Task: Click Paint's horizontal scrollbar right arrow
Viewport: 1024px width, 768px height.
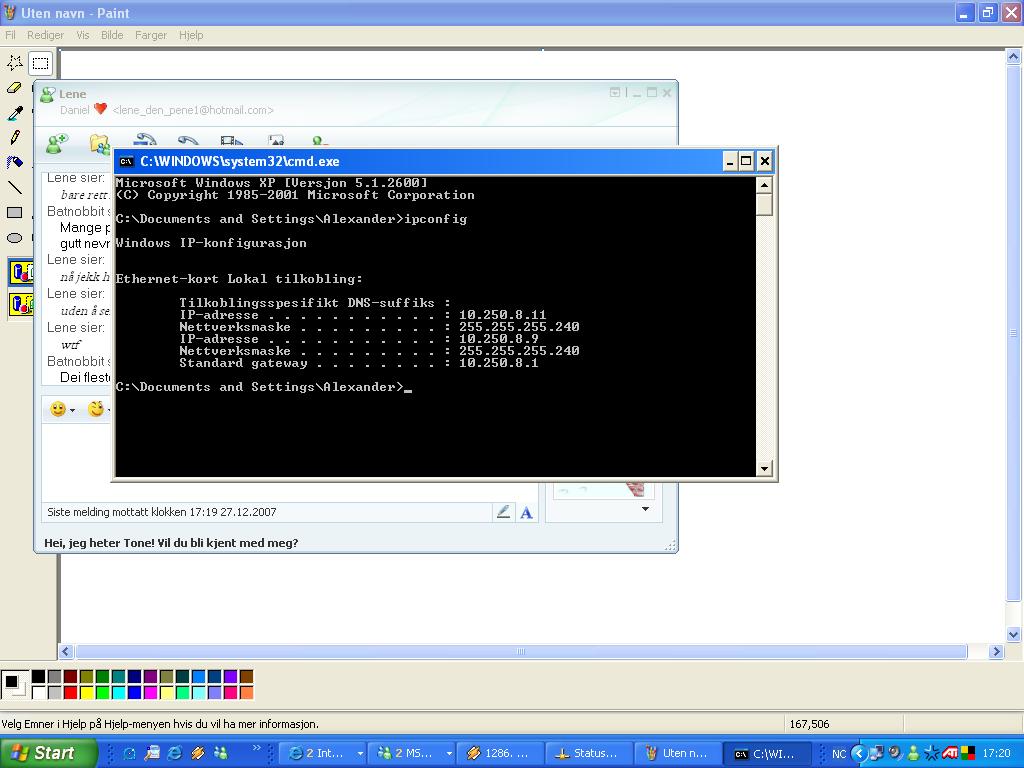Action: click(995, 651)
